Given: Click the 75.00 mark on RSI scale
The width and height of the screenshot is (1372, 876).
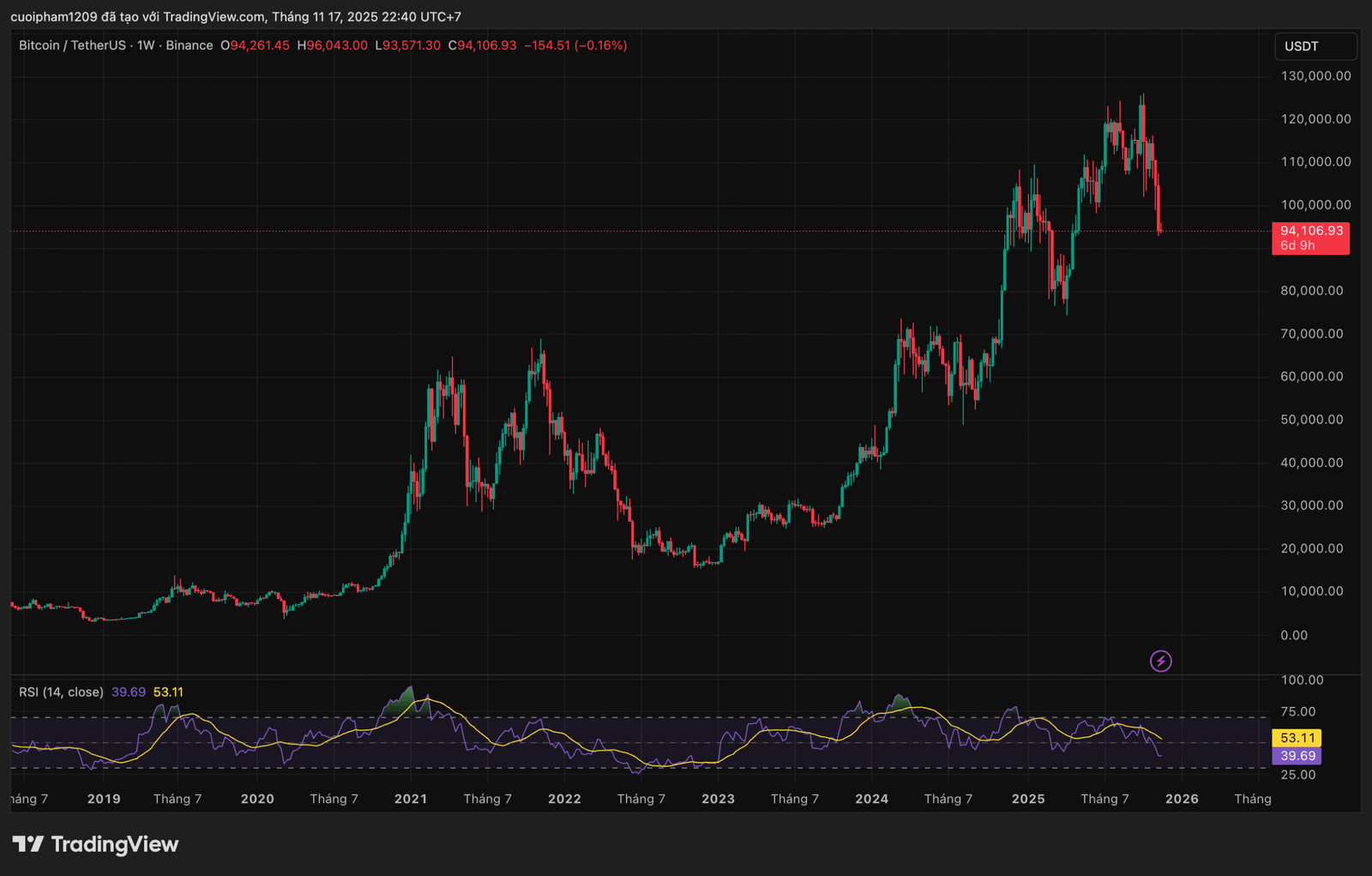Looking at the screenshot, I should coord(1297,711).
